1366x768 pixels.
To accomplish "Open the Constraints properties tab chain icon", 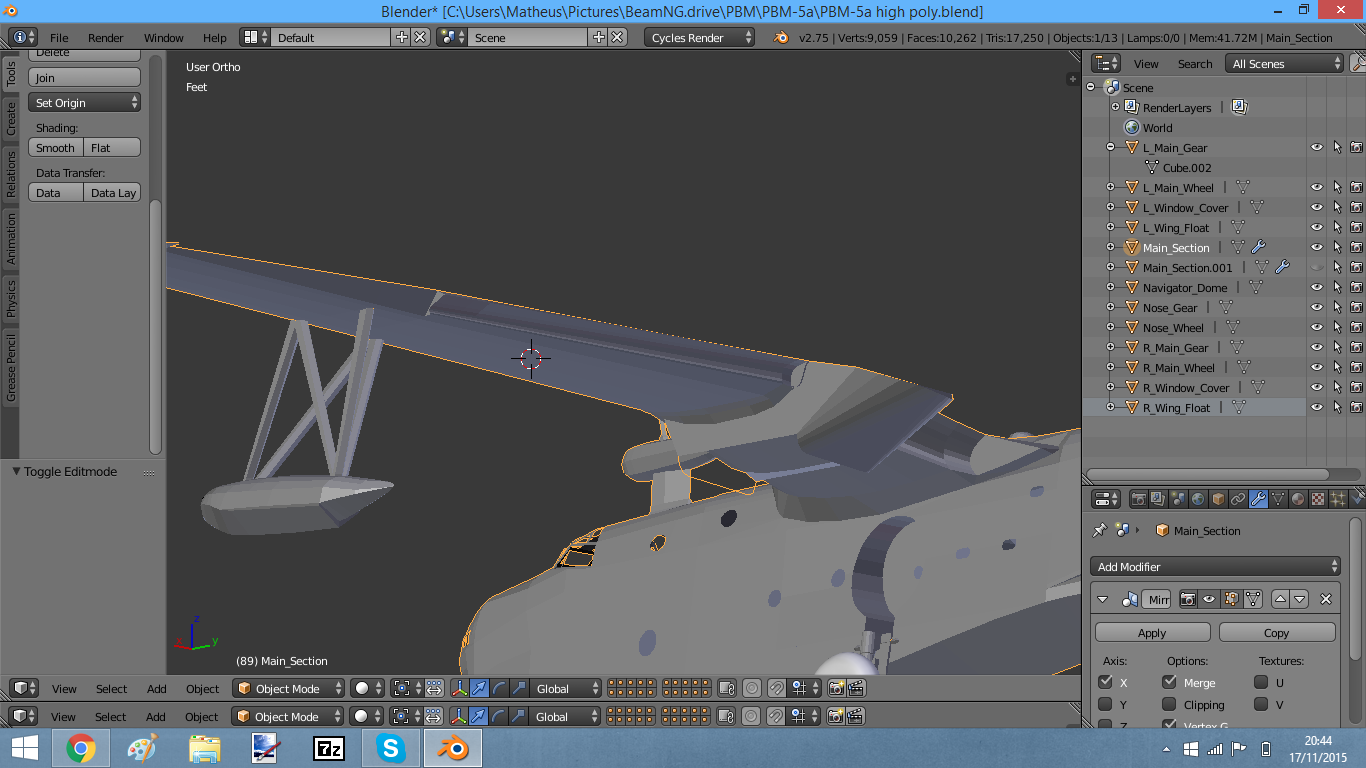I will coord(1238,498).
